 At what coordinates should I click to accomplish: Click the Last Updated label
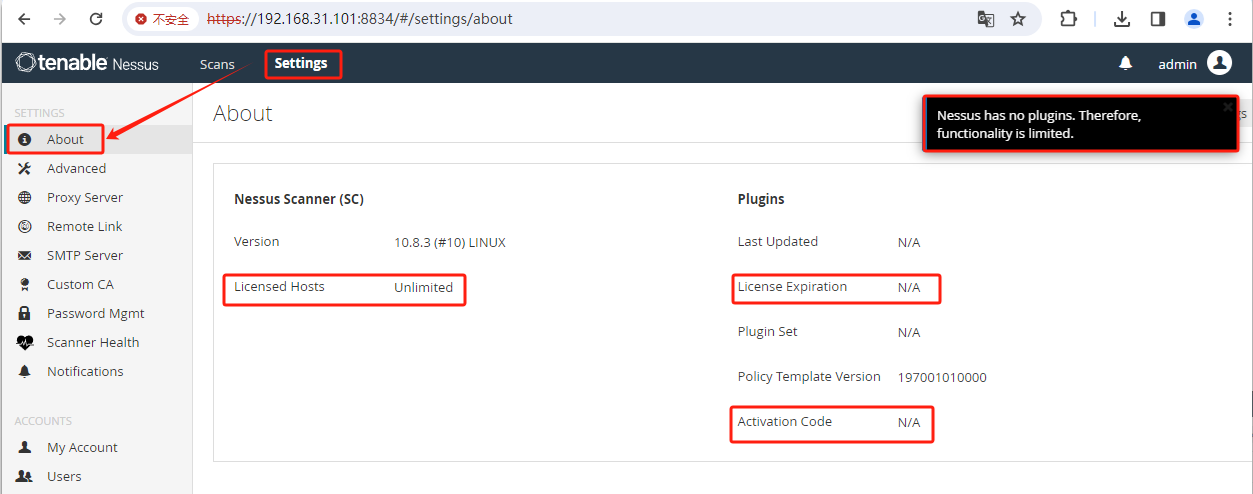click(778, 242)
